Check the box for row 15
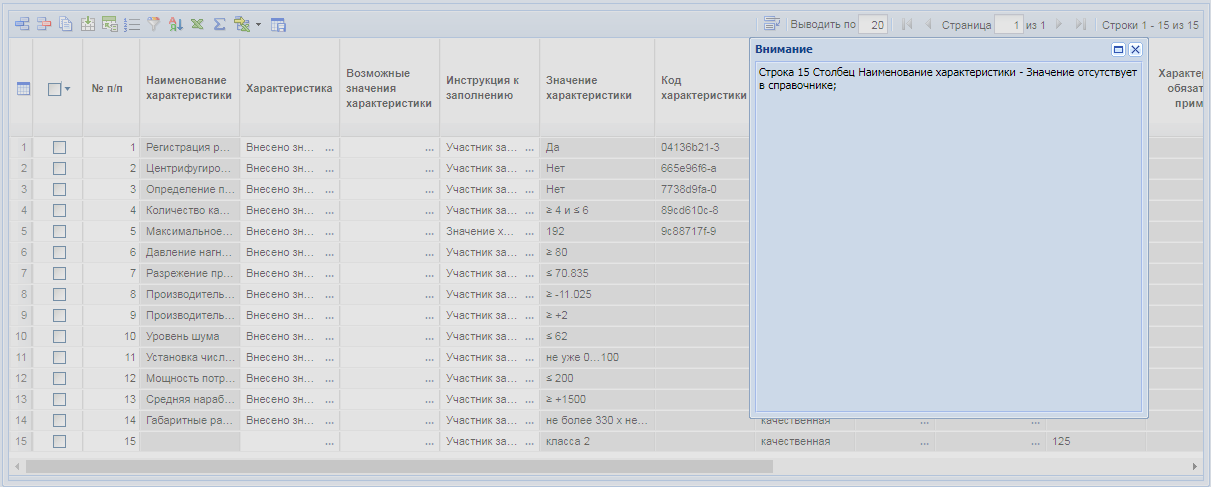 point(59,441)
